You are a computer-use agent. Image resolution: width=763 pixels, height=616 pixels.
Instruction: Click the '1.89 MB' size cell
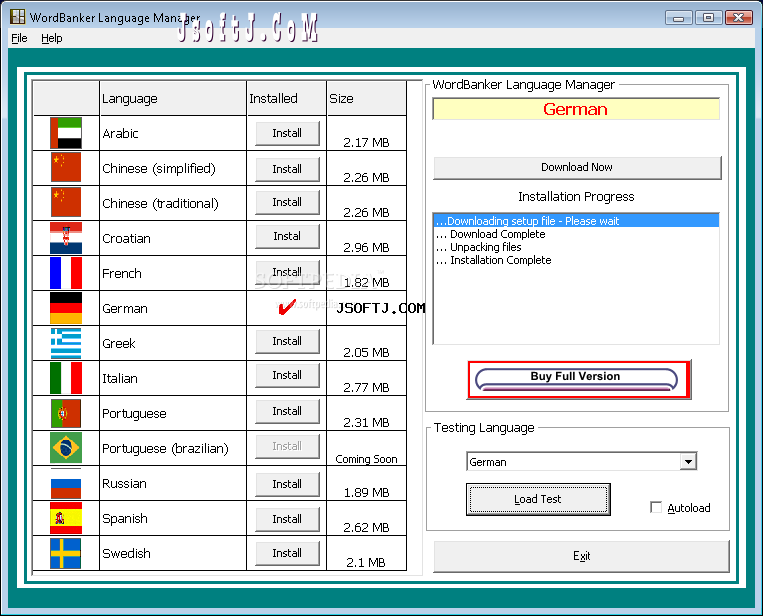point(366,483)
